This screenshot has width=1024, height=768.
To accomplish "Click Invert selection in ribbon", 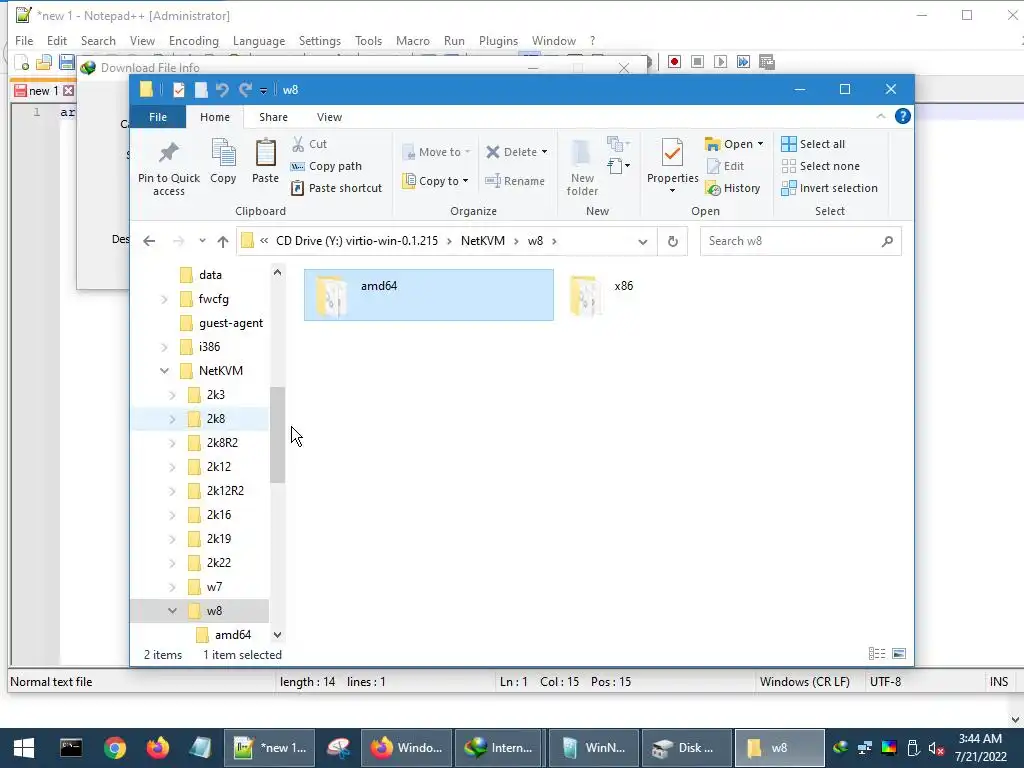I will pos(829,188).
